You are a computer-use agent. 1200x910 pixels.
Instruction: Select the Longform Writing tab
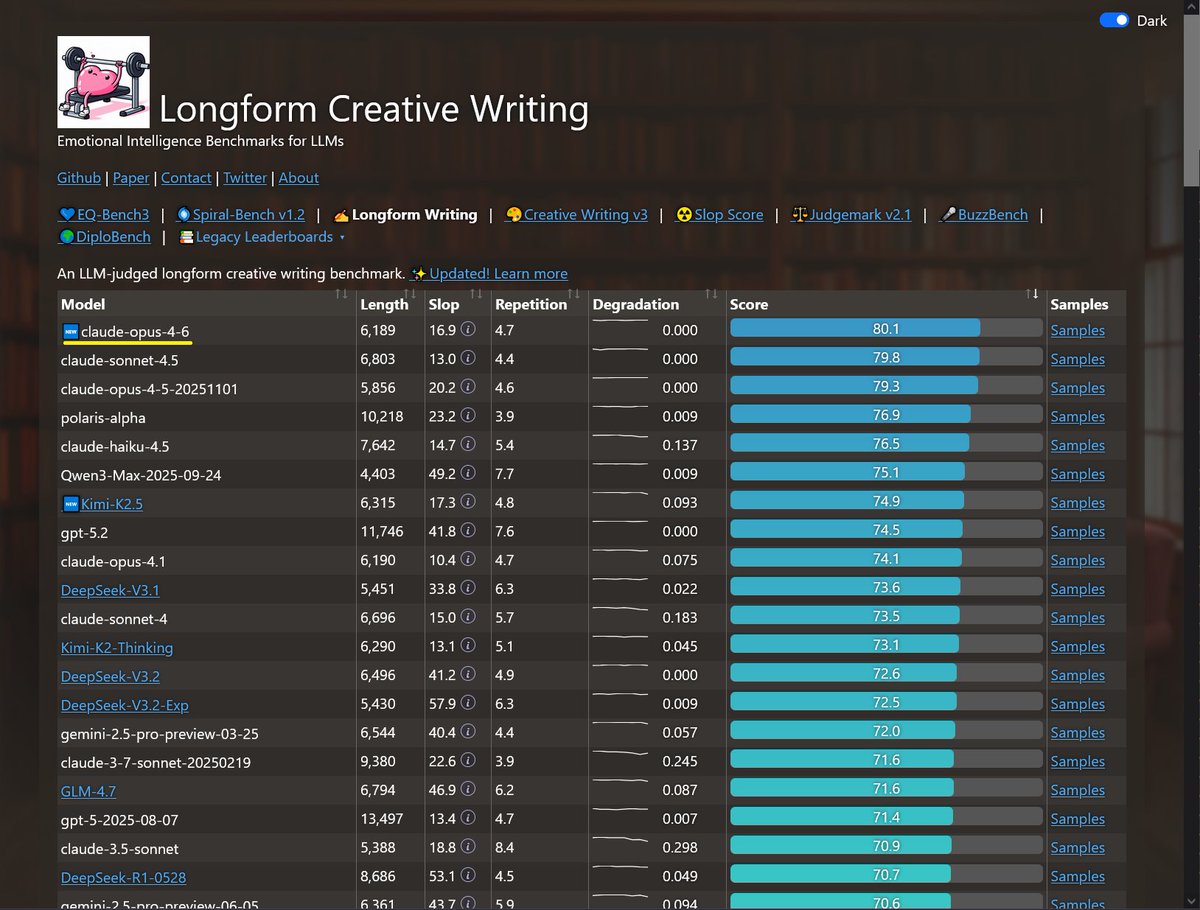pyautogui.click(x=405, y=214)
